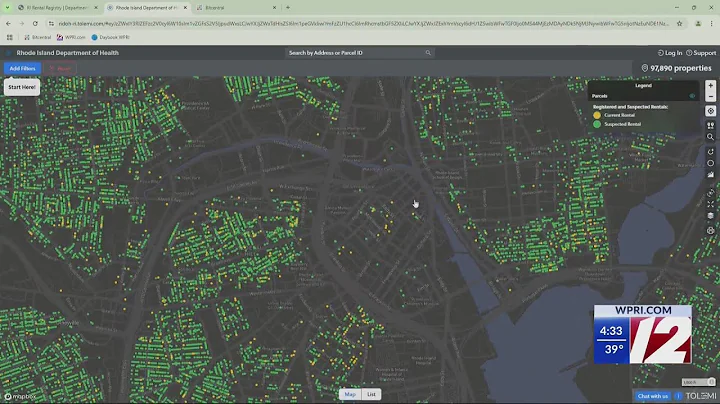Open the tab search dropdown arrow
The image size is (720, 404).
pos(7,7)
